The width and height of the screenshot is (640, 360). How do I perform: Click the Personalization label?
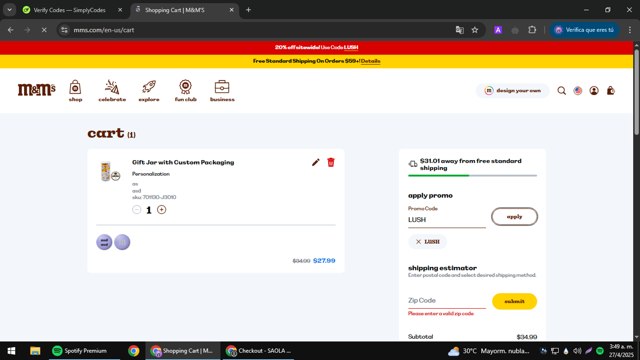151,174
